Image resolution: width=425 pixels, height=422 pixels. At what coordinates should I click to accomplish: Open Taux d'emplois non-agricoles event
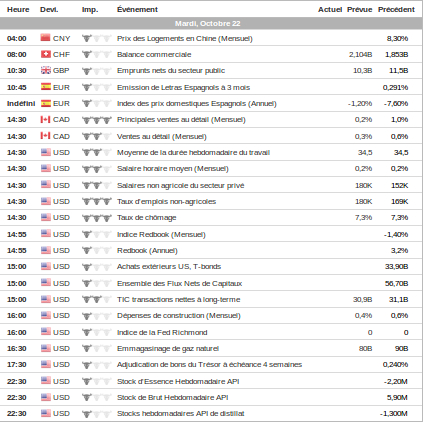click(166, 201)
